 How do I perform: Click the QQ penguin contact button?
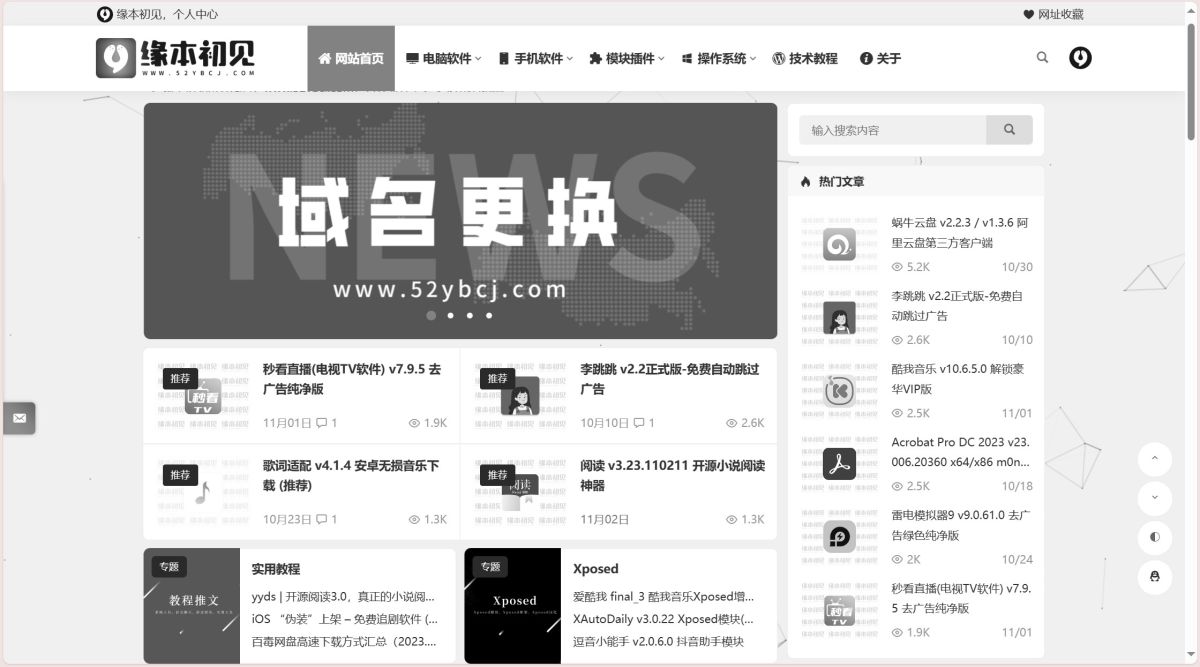1155,577
